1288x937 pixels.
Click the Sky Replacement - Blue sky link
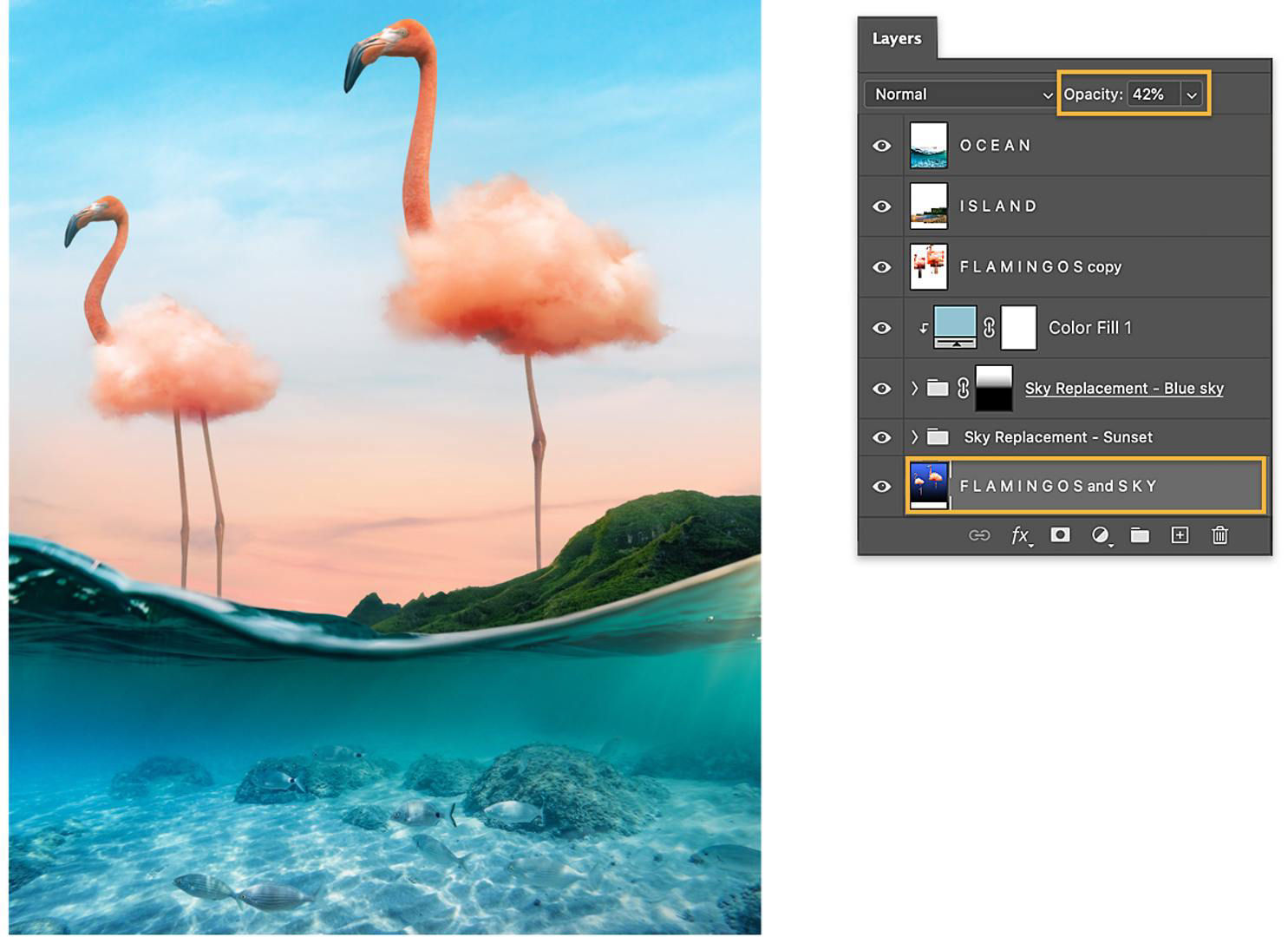tap(1124, 388)
